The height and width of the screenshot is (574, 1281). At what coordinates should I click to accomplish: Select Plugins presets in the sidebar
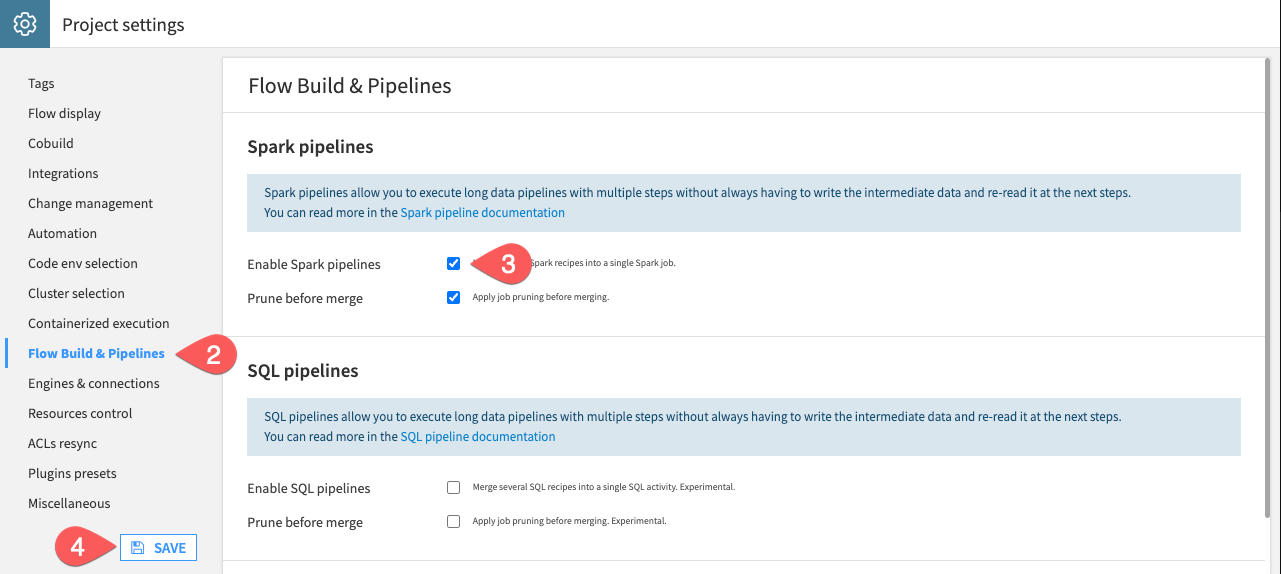(x=72, y=474)
